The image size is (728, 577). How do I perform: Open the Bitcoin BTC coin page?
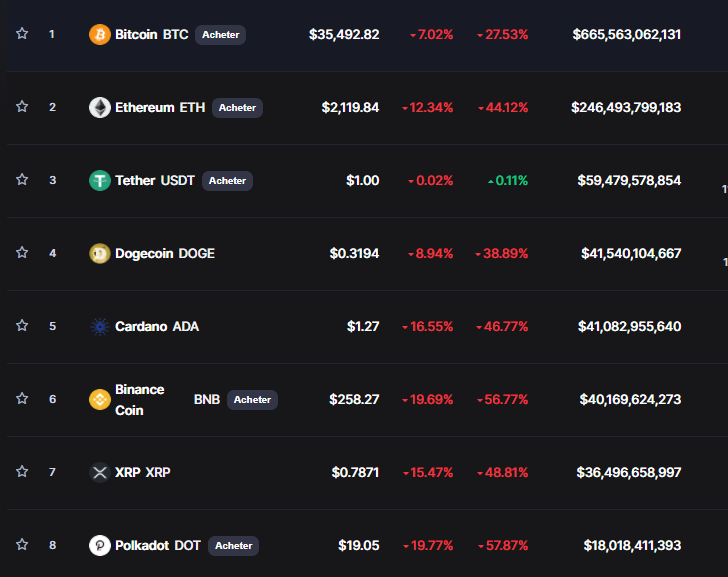pyautogui.click(x=151, y=35)
